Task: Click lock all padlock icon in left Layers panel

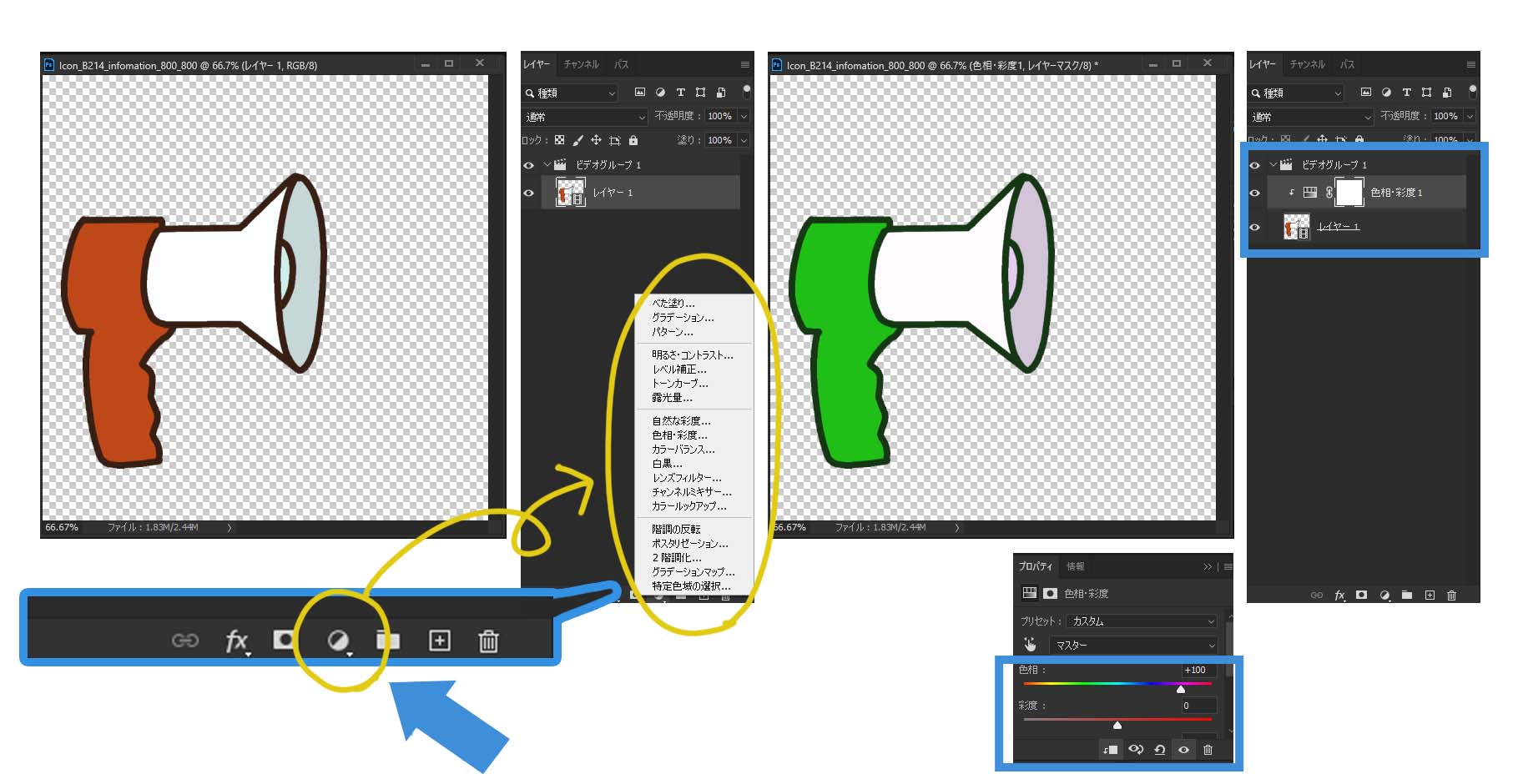Action: coord(633,140)
